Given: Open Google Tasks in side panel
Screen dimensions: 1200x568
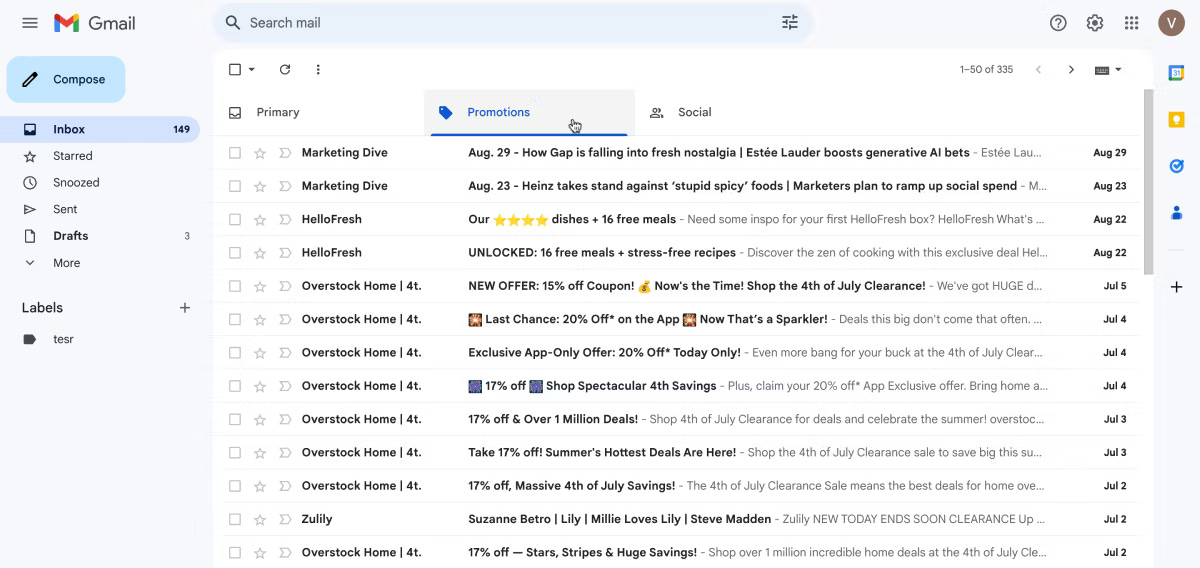Looking at the screenshot, I should tap(1176, 166).
